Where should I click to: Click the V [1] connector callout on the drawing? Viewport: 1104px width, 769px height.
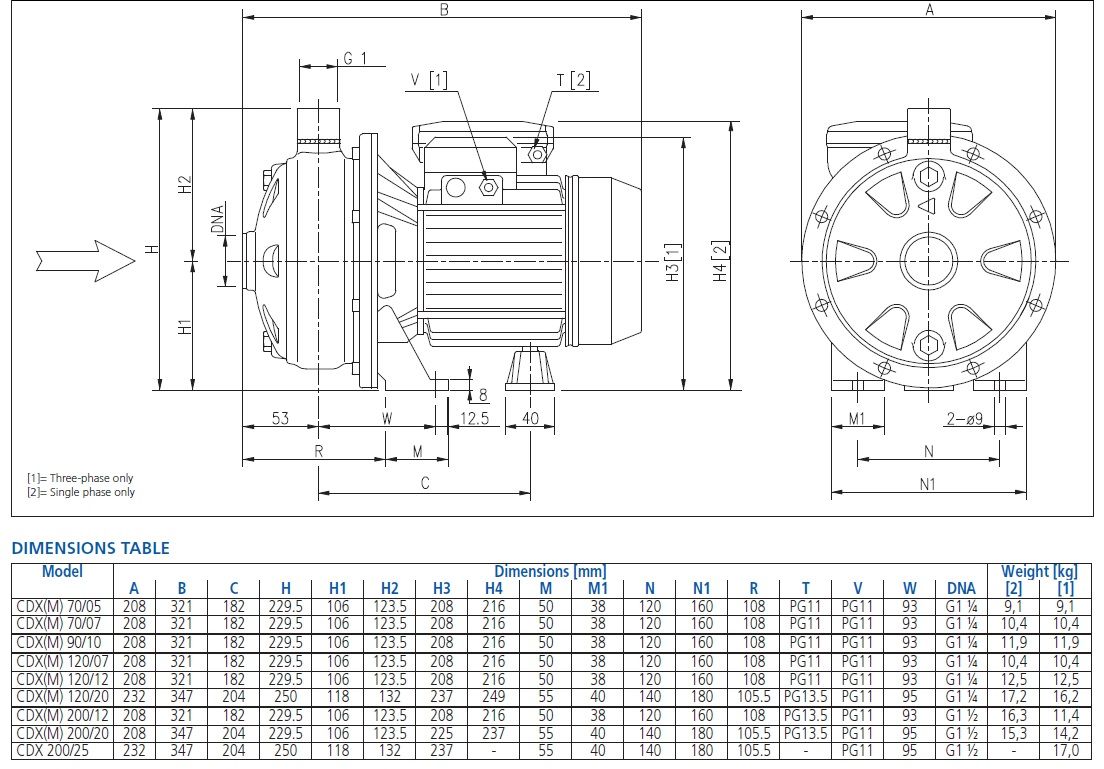427,79
